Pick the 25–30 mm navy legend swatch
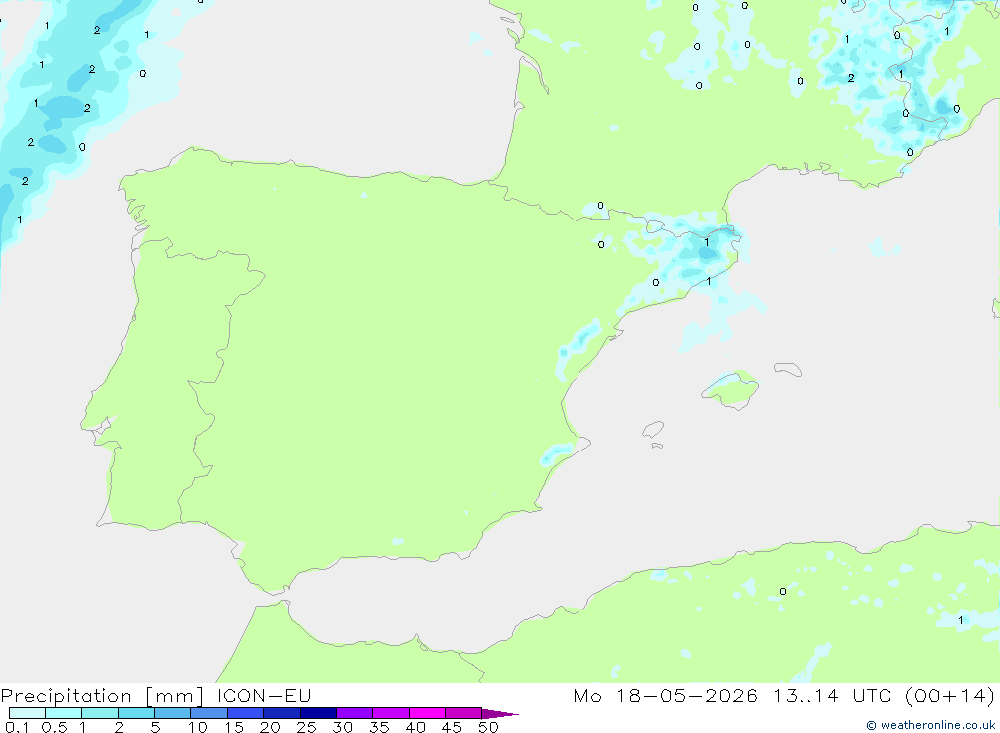This screenshot has height=733, width=1000. click(x=318, y=713)
